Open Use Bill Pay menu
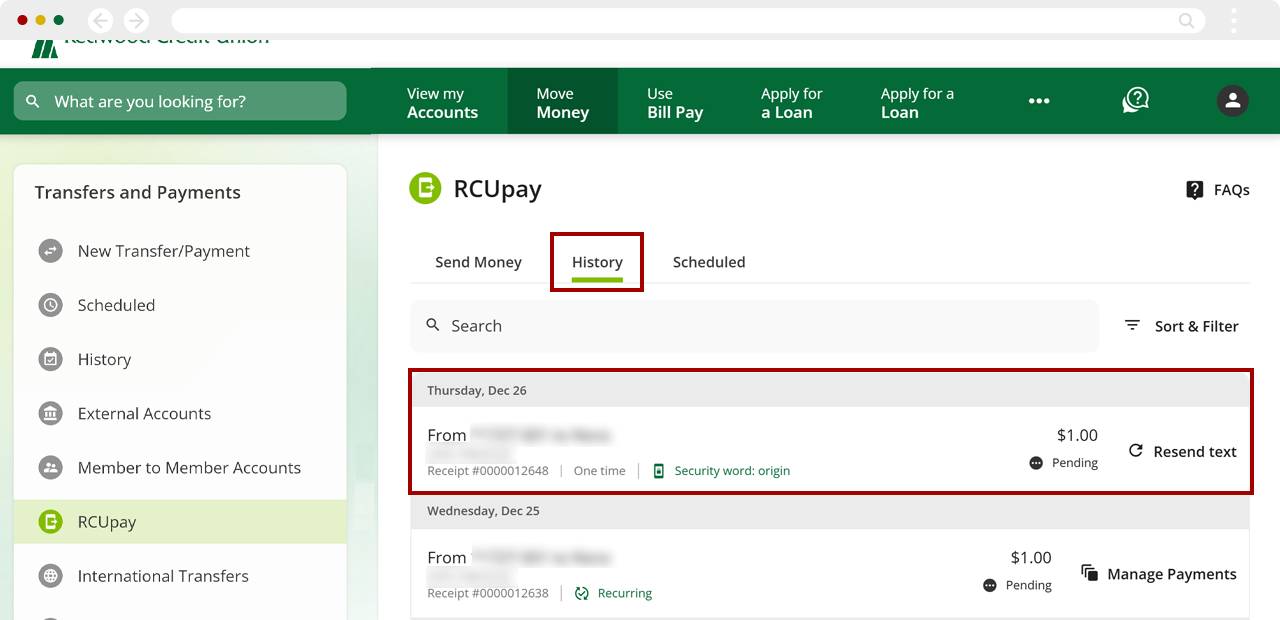This screenshot has height=620, width=1280. tap(675, 103)
